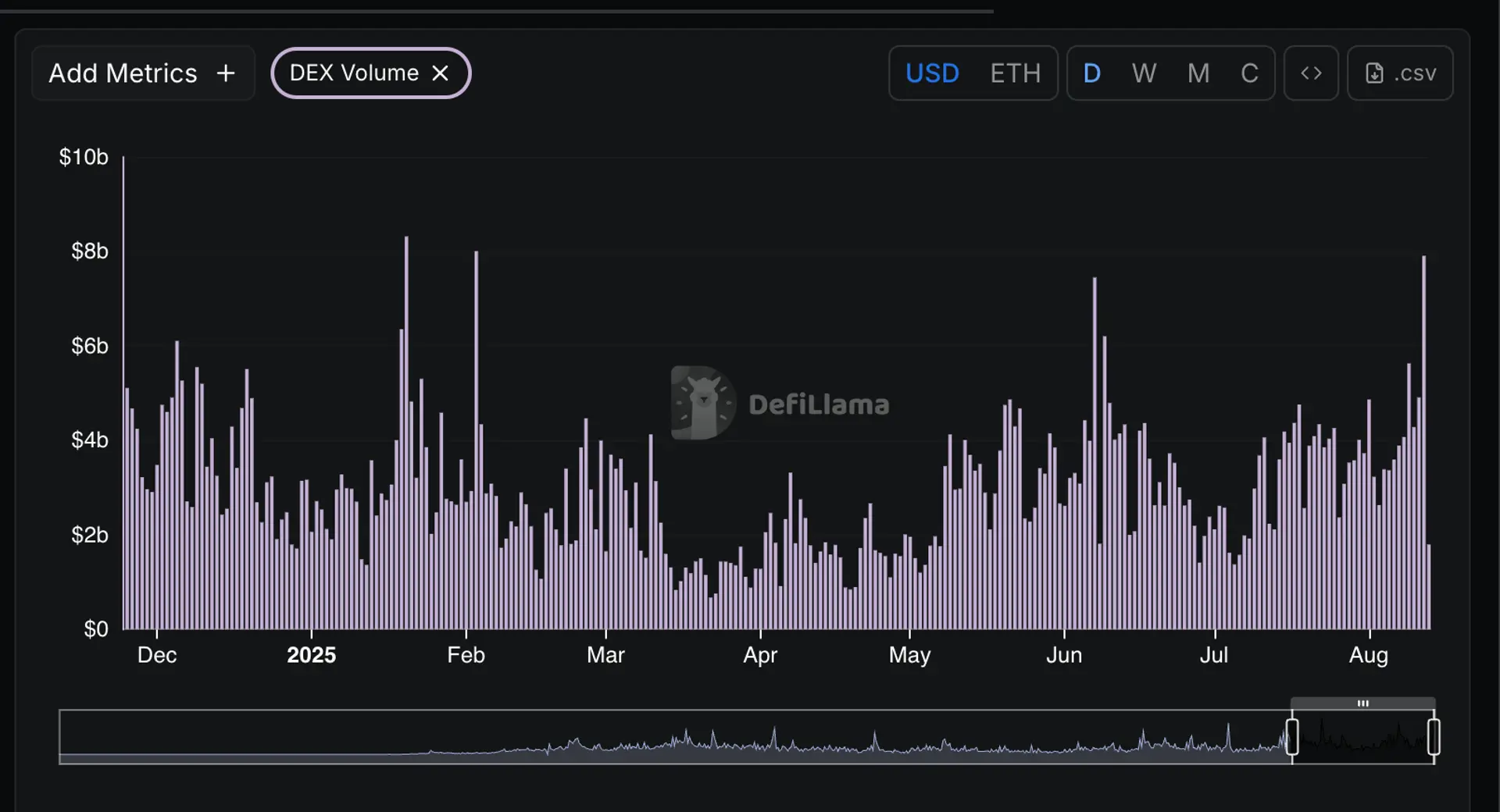Click the Add Metrics button

tap(142, 73)
